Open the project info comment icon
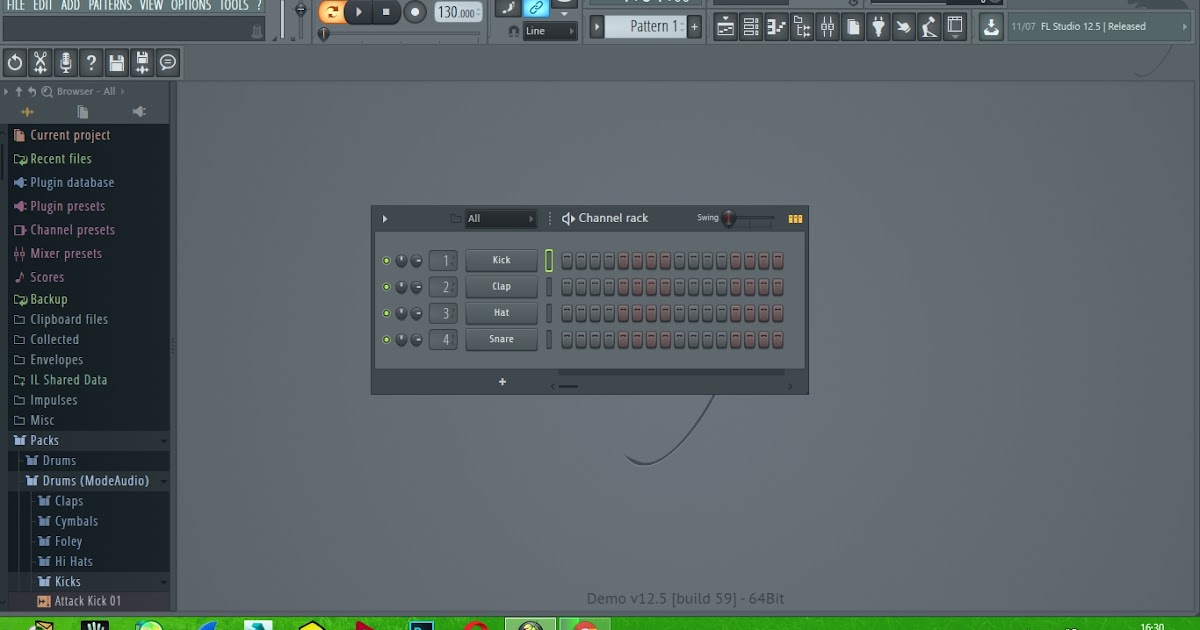 (x=168, y=63)
